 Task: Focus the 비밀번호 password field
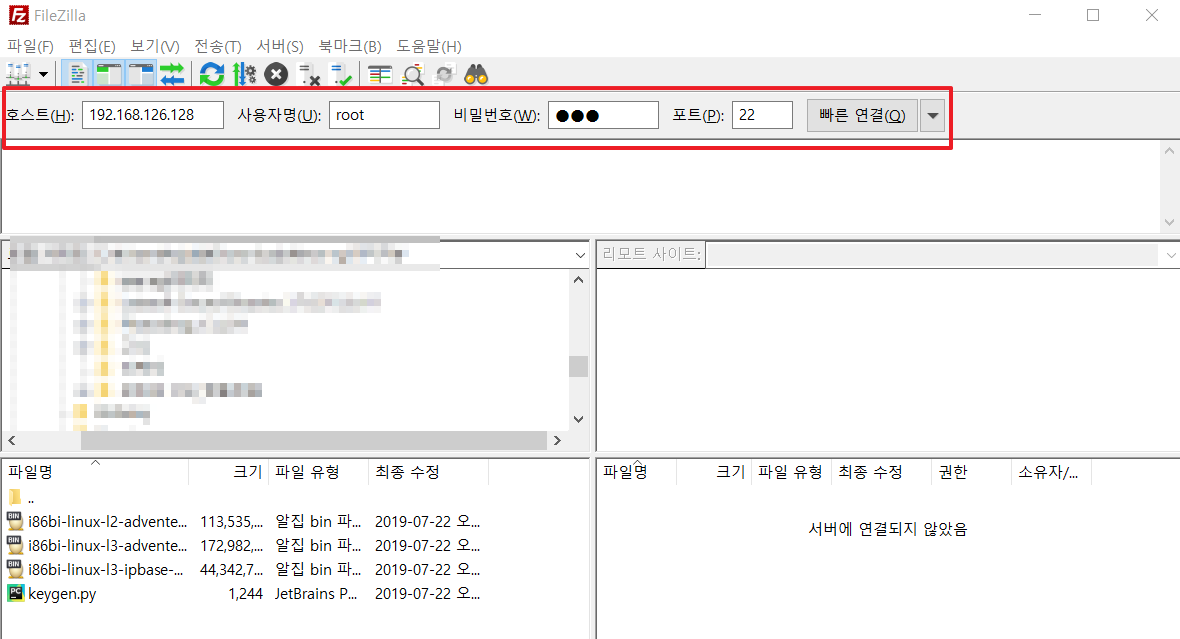(603, 115)
